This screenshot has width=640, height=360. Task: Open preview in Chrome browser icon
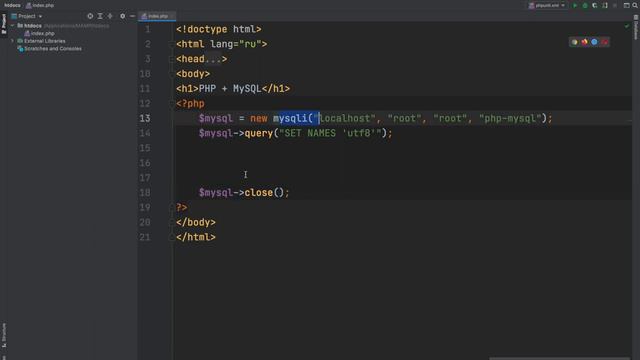(x=574, y=42)
